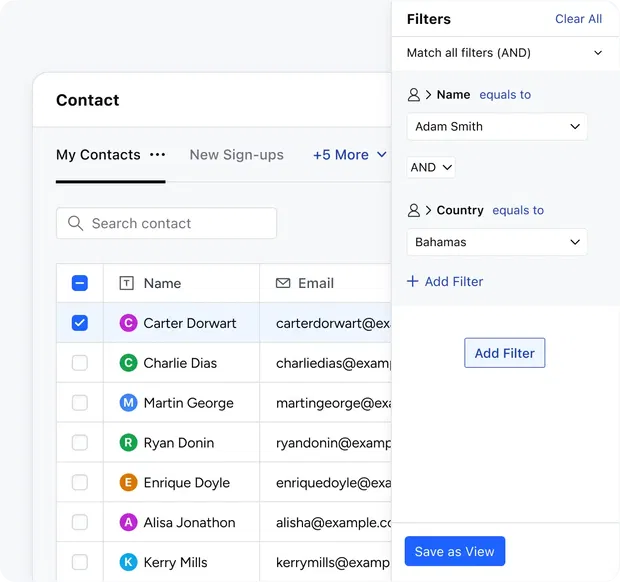Expand the +5 More views dropdown
The height and width of the screenshot is (582, 620).
pyautogui.click(x=350, y=155)
